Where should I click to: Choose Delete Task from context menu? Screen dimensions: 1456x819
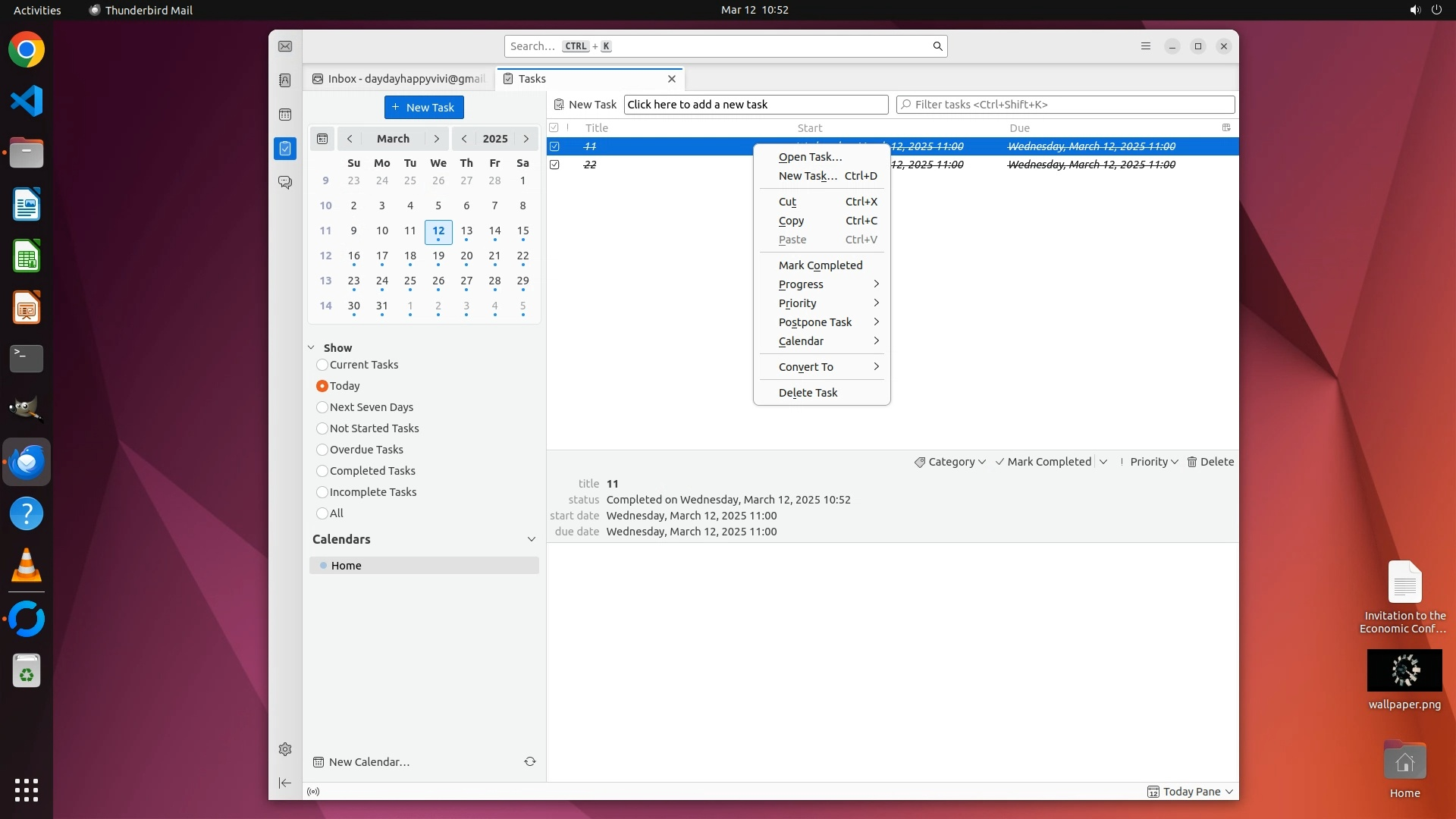click(808, 393)
